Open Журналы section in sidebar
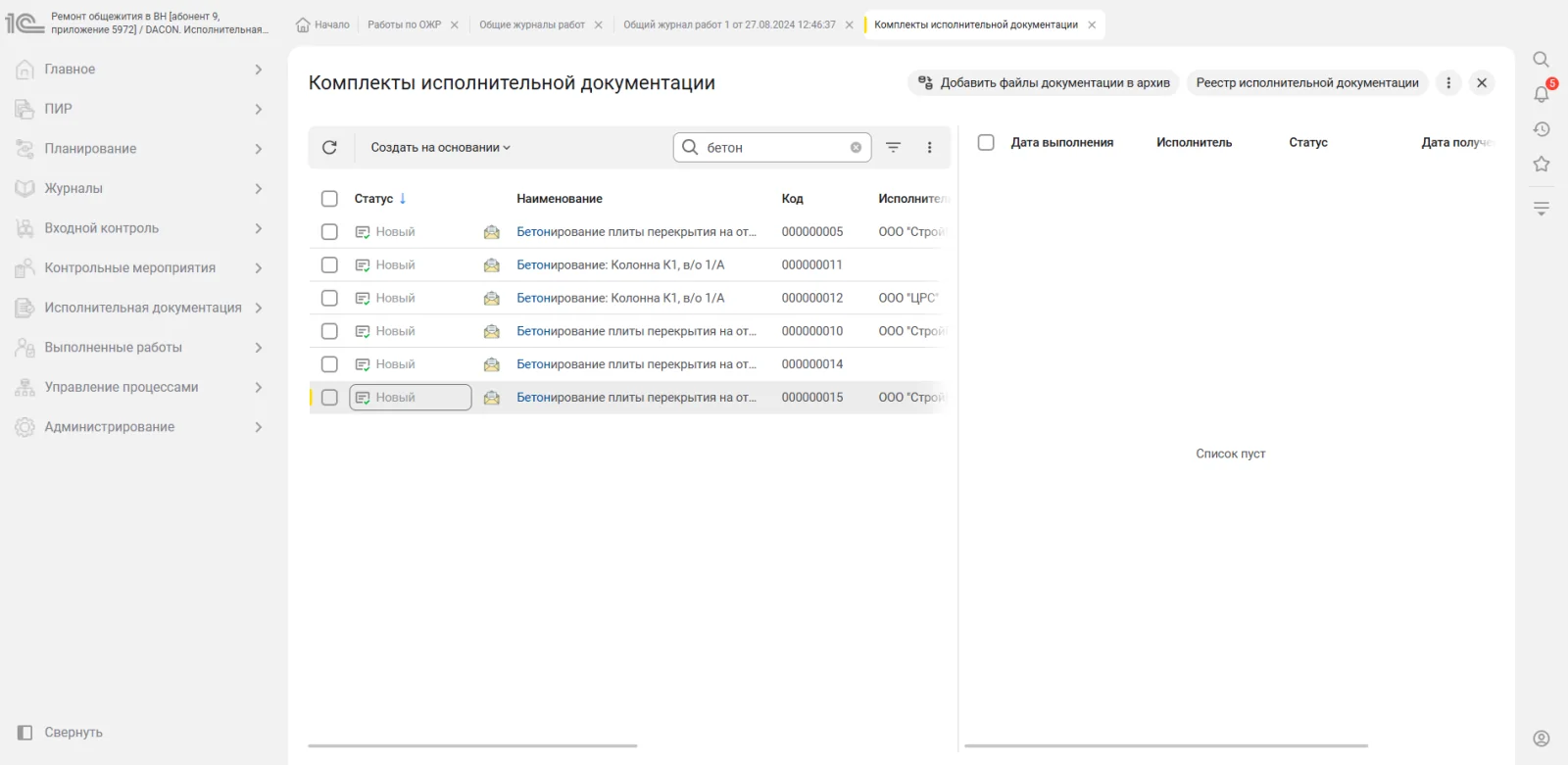Viewport: 1568px width, 765px height. tap(73, 188)
